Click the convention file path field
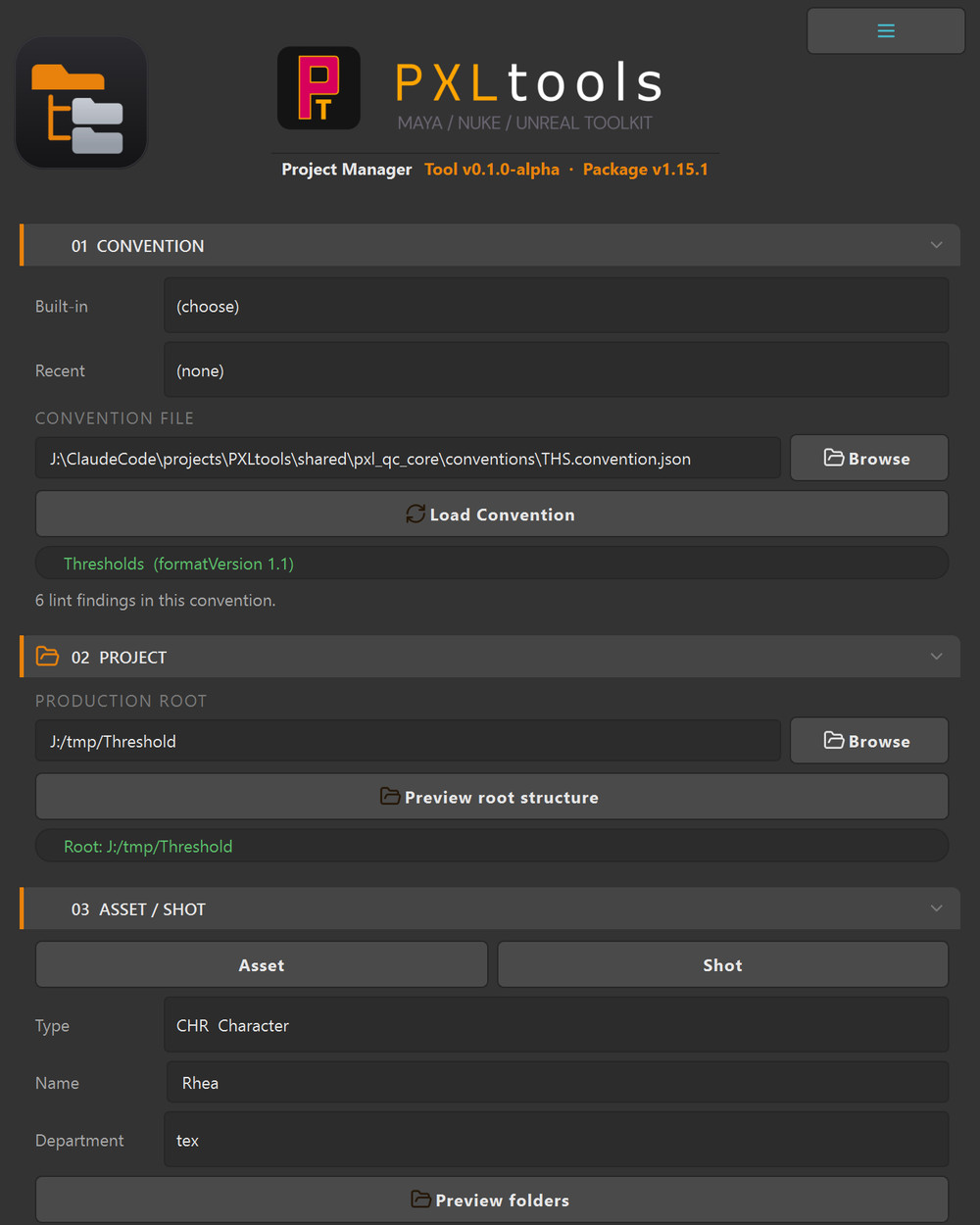Image resolution: width=980 pixels, height=1225 pixels. [x=408, y=459]
